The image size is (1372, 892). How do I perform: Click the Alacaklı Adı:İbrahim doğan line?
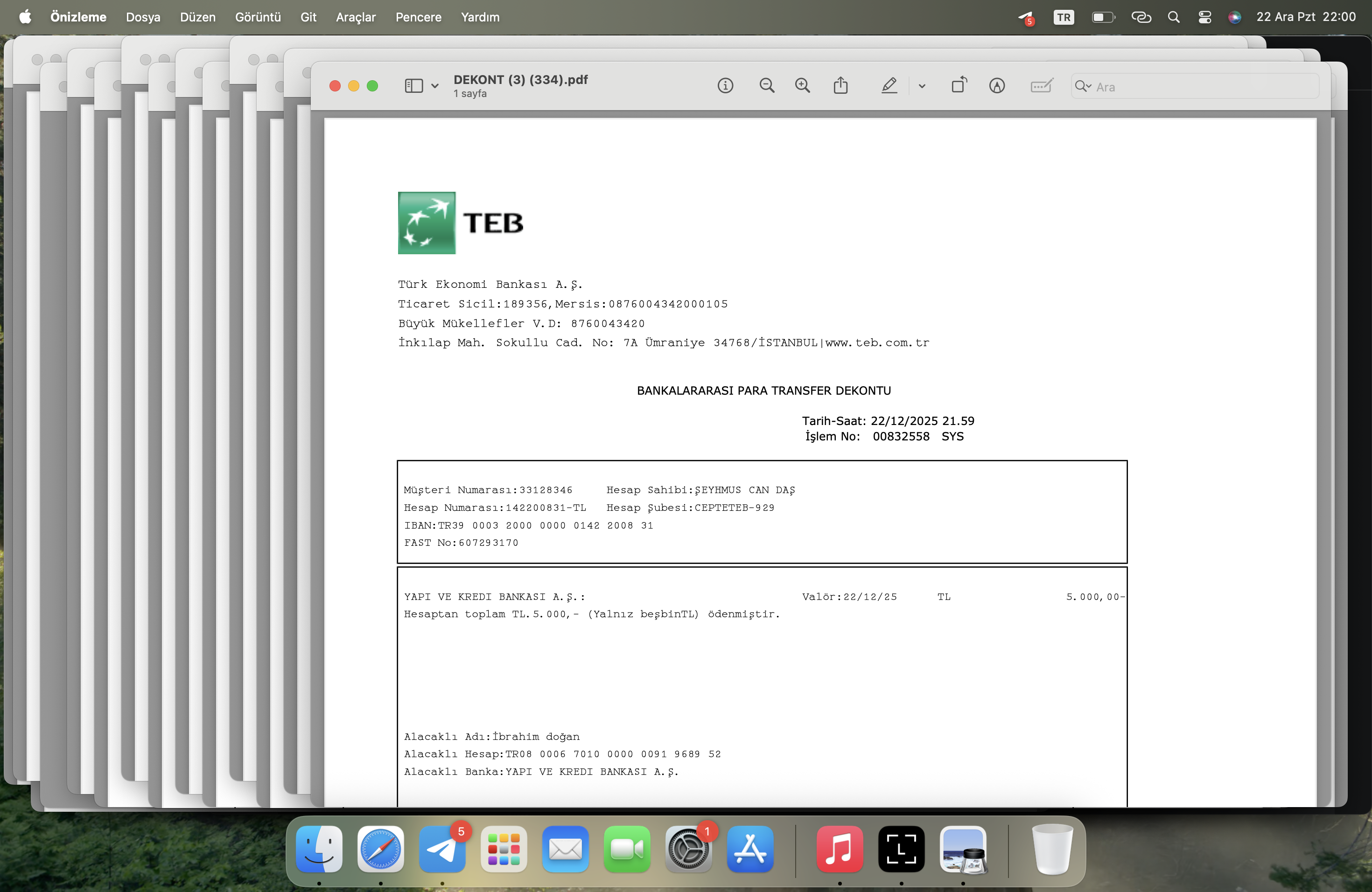[x=492, y=737]
